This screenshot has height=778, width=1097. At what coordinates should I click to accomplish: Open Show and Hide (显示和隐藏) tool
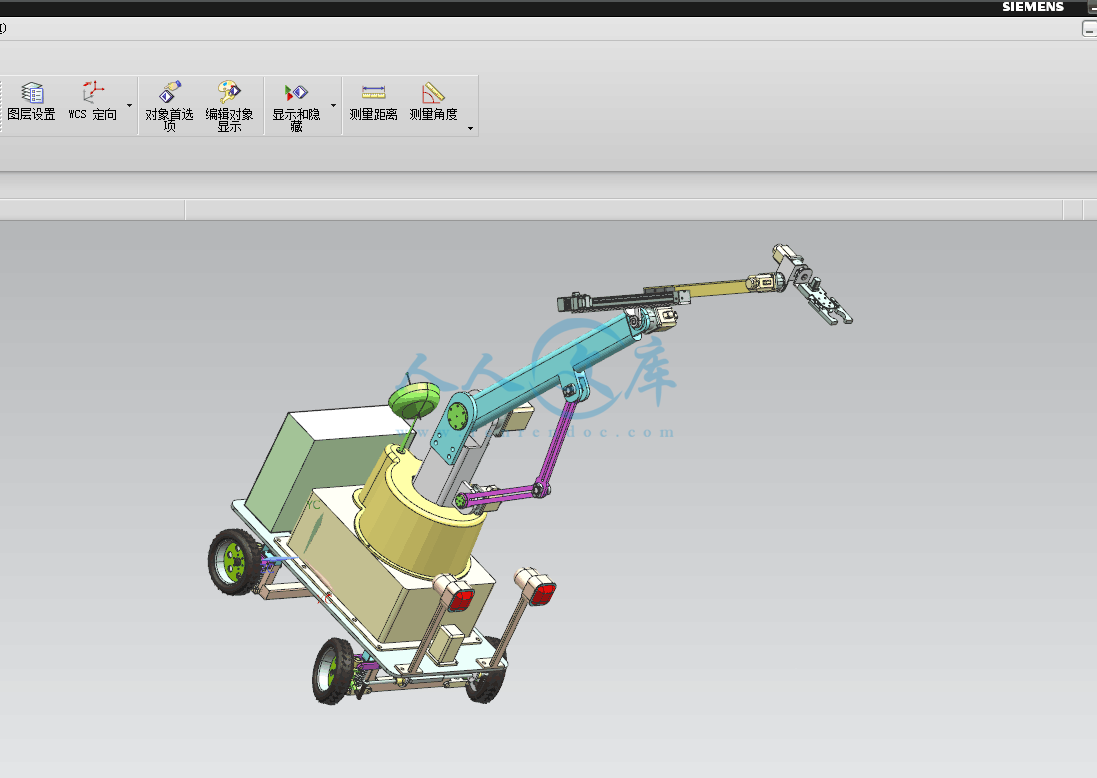[x=296, y=104]
